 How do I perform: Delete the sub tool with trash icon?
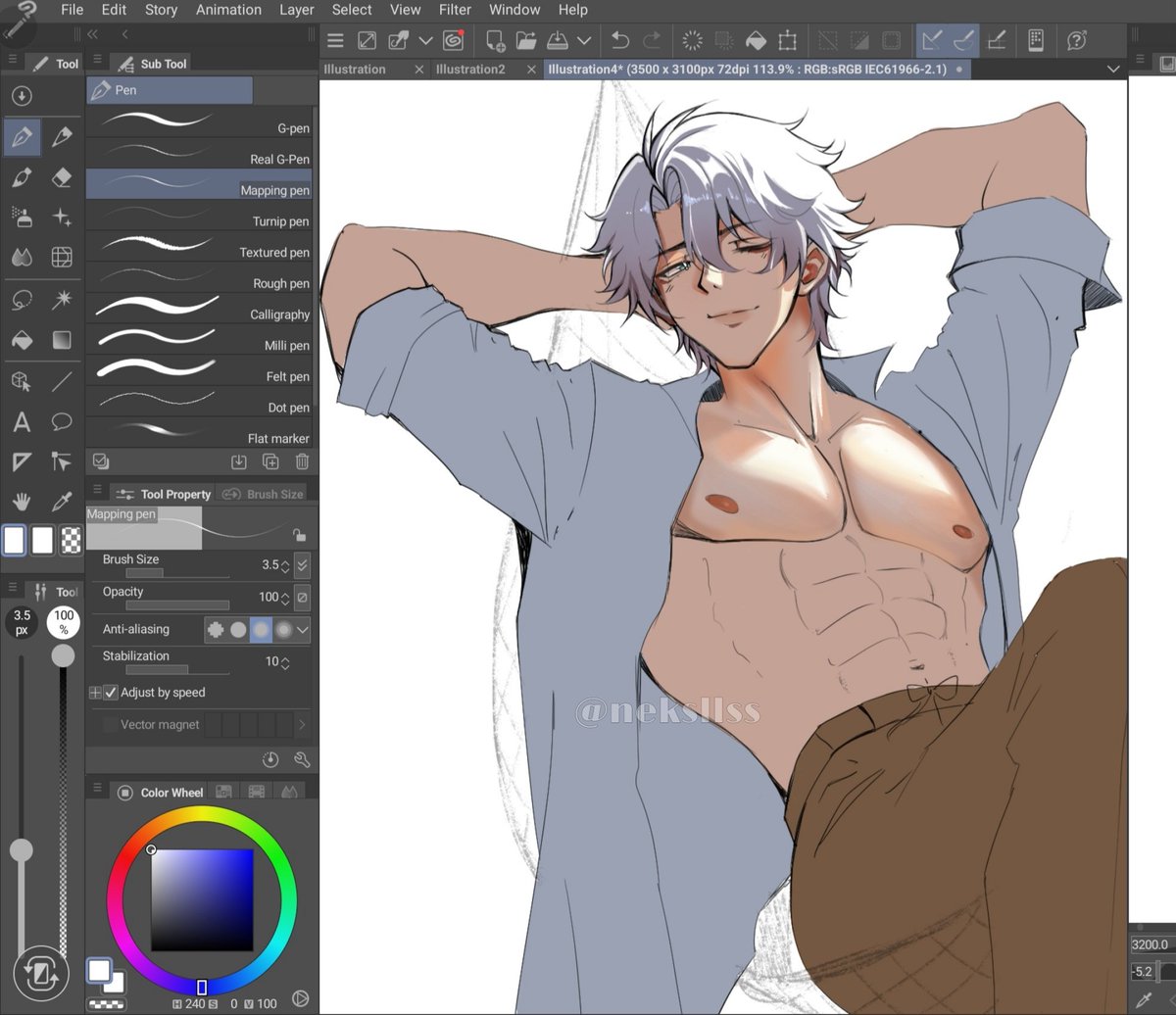(x=302, y=461)
